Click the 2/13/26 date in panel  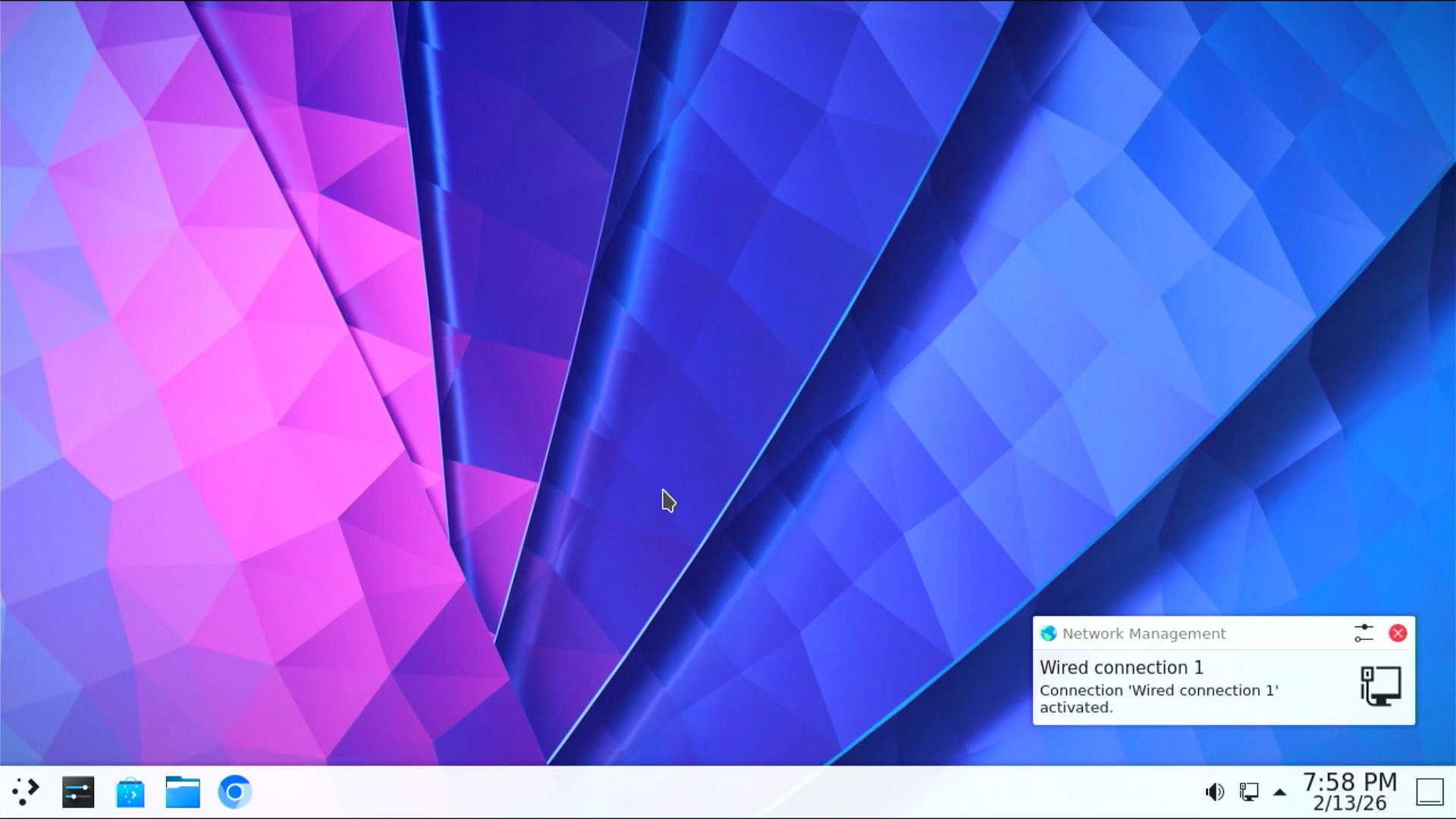tap(1349, 803)
